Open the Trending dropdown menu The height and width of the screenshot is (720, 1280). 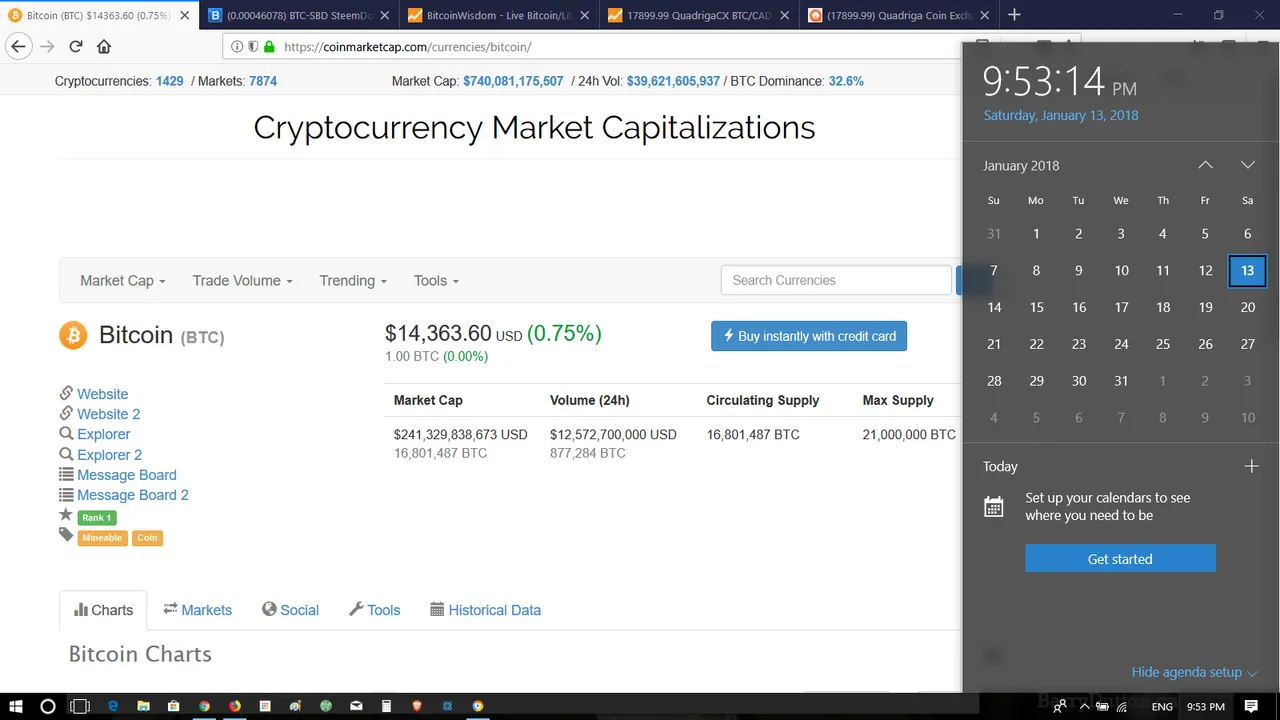click(353, 281)
